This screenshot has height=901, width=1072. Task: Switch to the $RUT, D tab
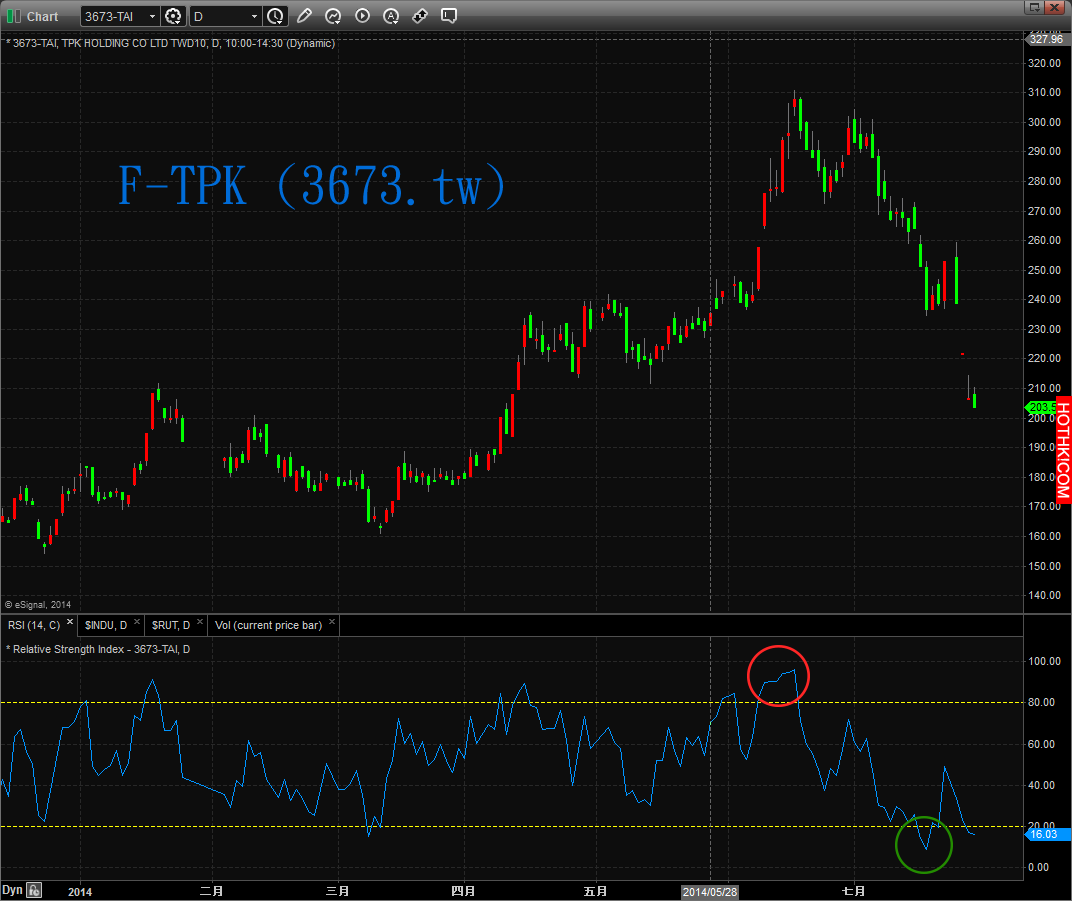click(171, 626)
